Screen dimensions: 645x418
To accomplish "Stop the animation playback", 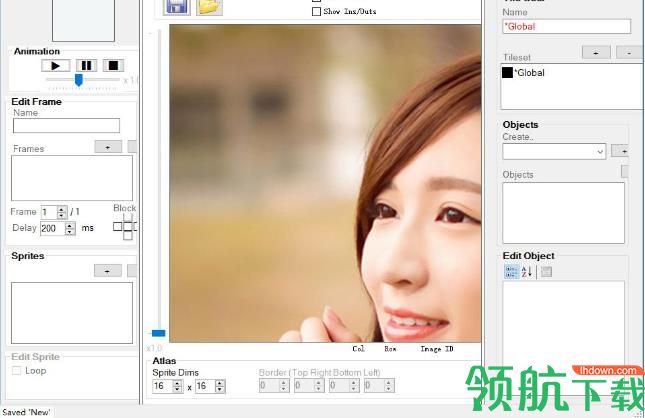I will click(113, 65).
